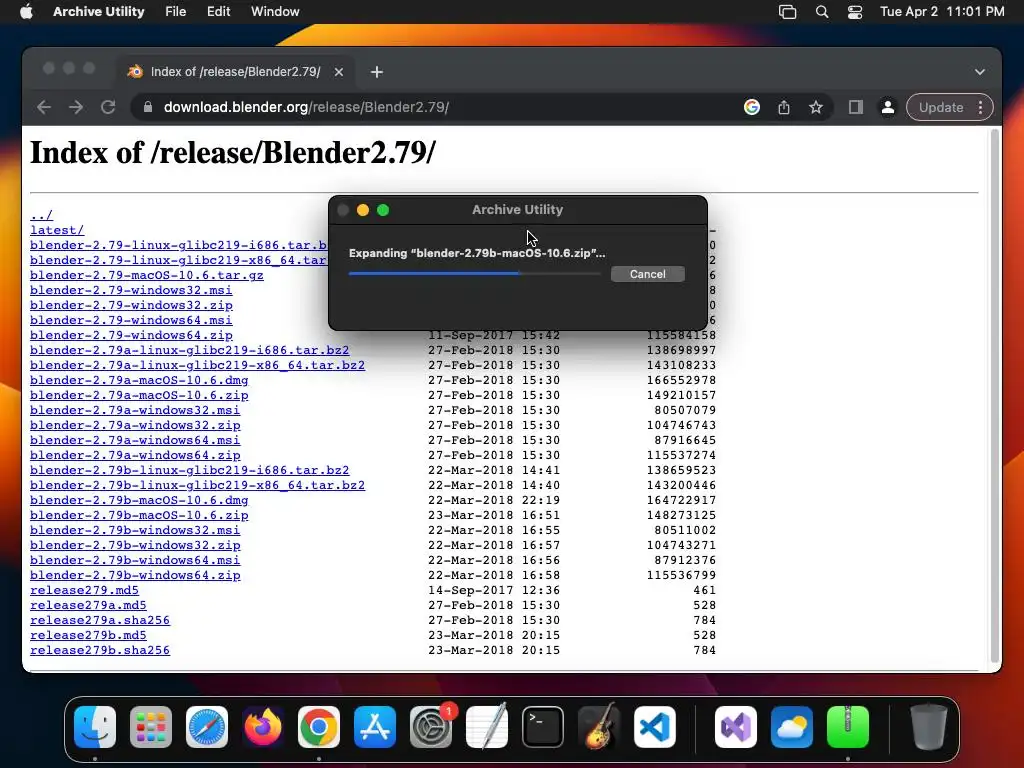Screen dimensions: 1024x768
Task: Open Firefox from the Dock
Action: (x=263, y=727)
